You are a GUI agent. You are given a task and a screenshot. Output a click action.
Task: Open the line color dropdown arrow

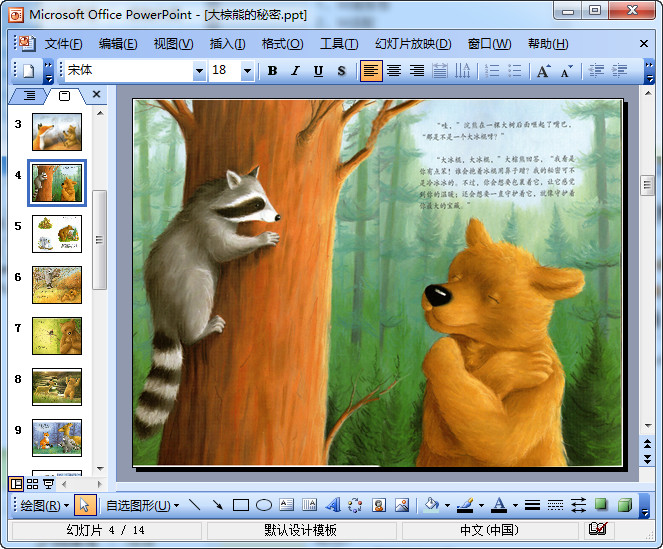[481, 505]
